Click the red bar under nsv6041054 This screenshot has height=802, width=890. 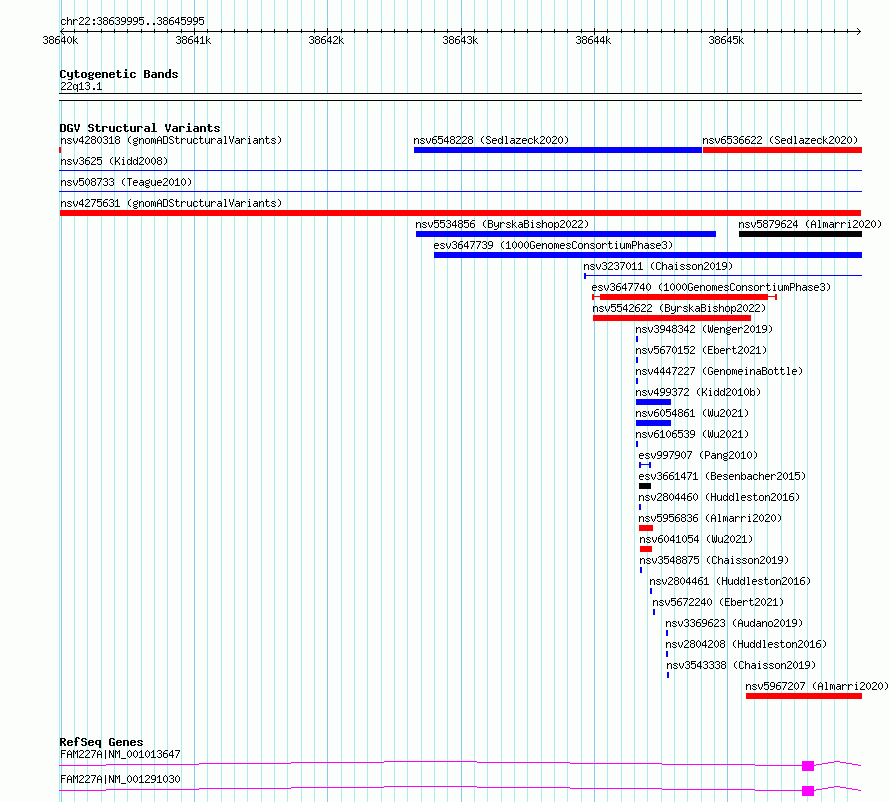click(x=646, y=549)
